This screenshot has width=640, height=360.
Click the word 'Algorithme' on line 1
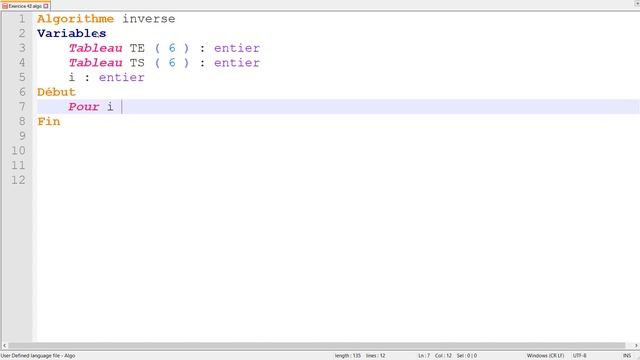(76, 19)
